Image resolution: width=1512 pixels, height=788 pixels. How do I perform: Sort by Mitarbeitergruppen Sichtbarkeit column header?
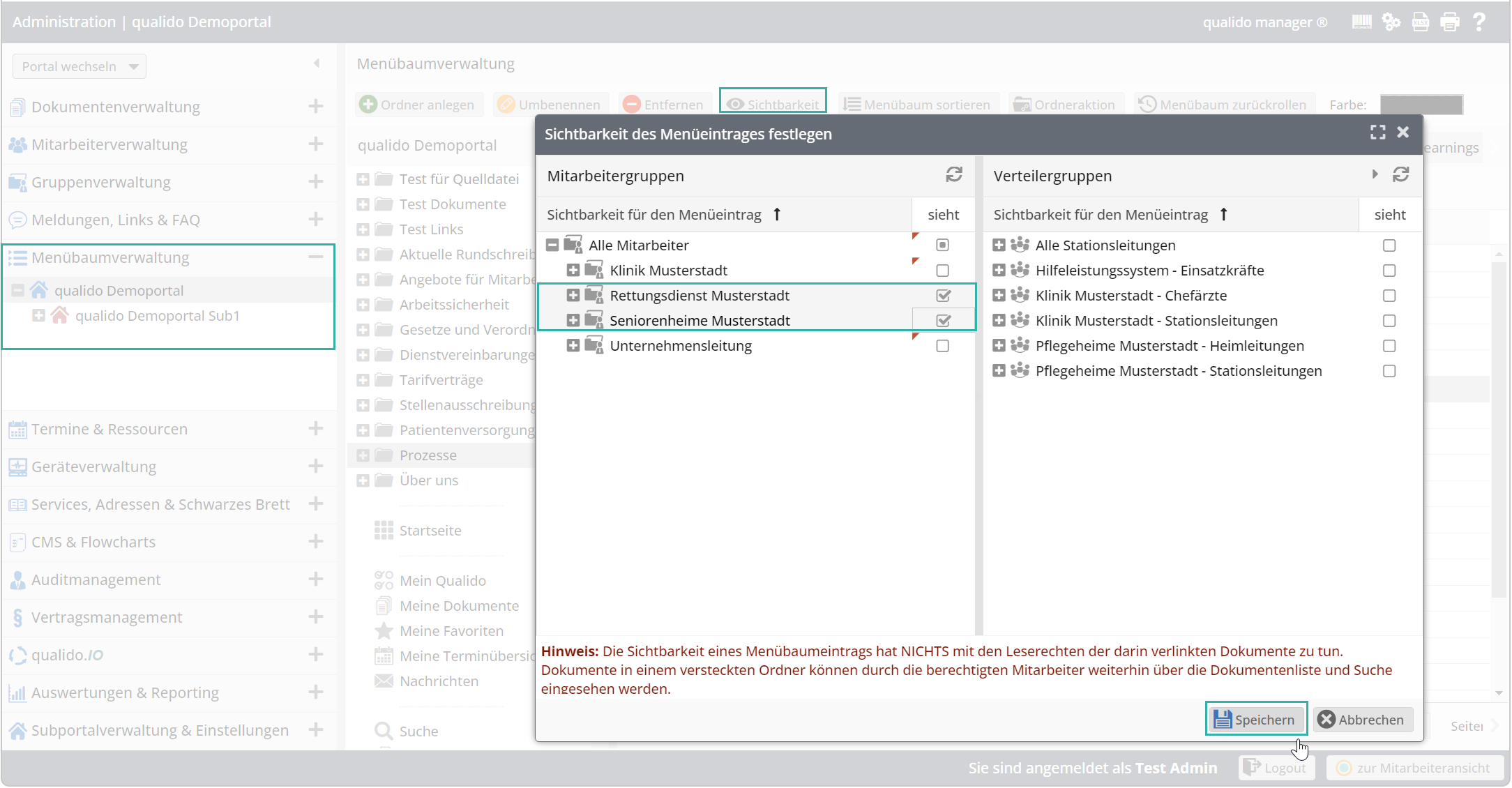[724, 215]
